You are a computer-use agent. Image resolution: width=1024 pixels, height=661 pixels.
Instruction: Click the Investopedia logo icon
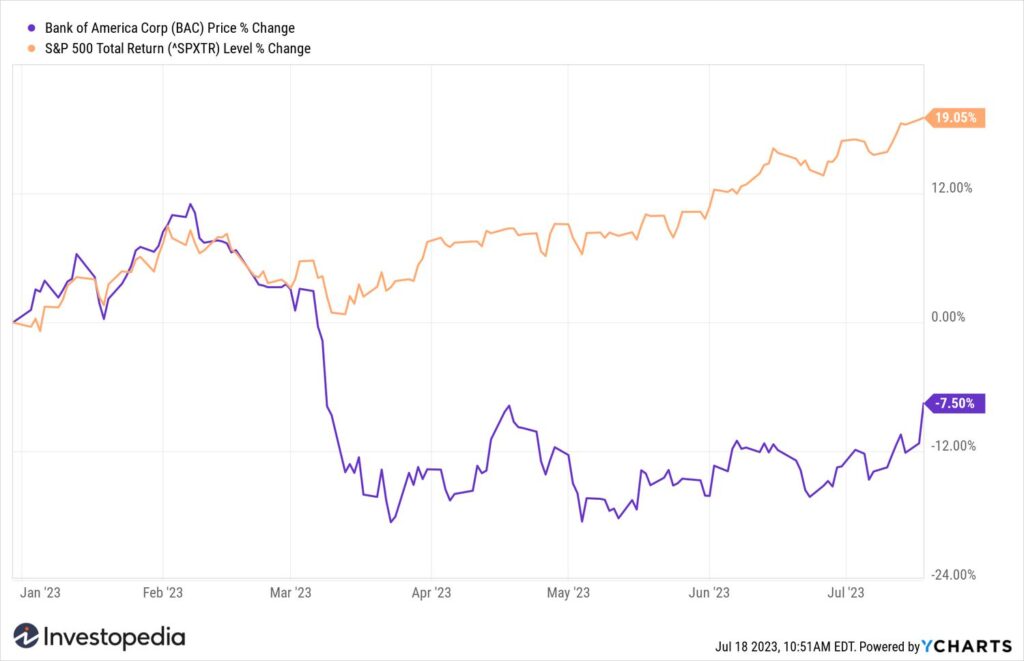coord(26,636)
